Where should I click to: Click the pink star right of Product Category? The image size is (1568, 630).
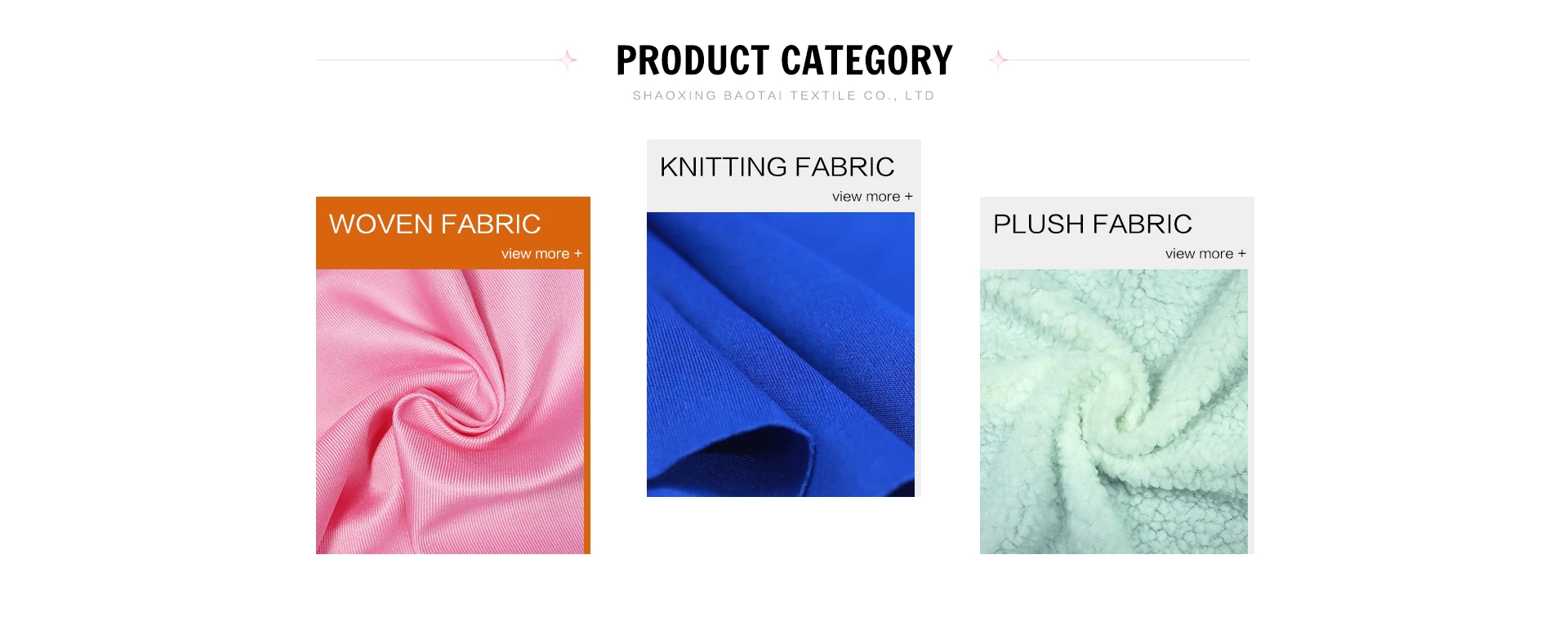[x=998, y=60]
